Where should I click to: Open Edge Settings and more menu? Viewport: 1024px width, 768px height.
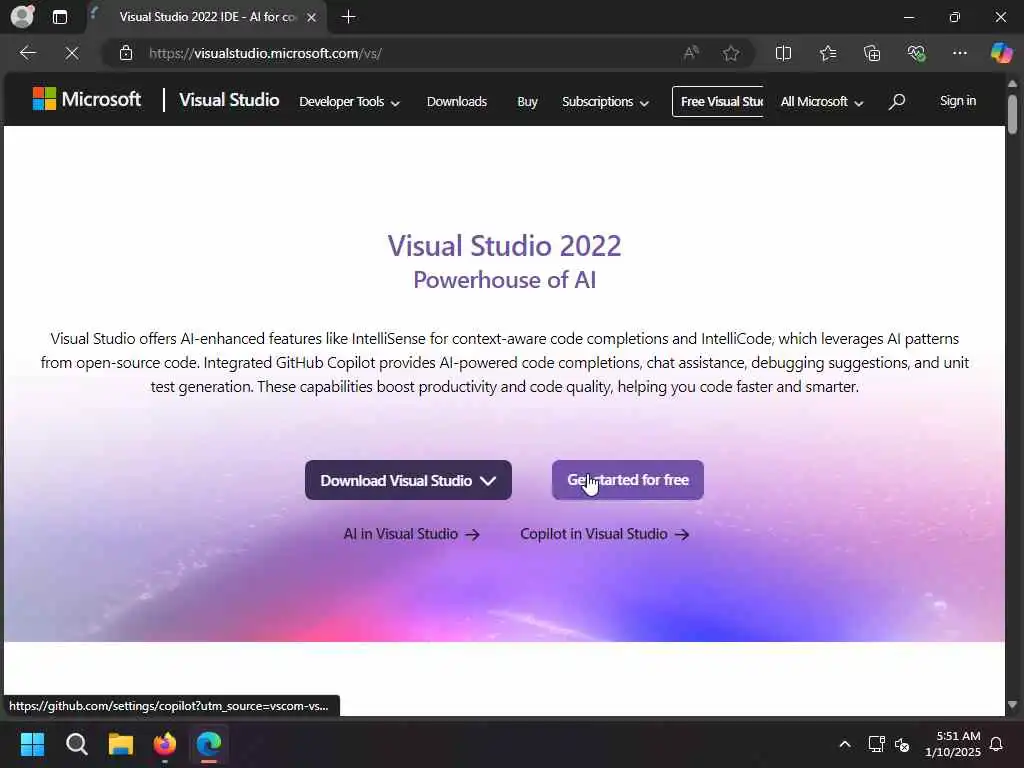pos(959,53)
